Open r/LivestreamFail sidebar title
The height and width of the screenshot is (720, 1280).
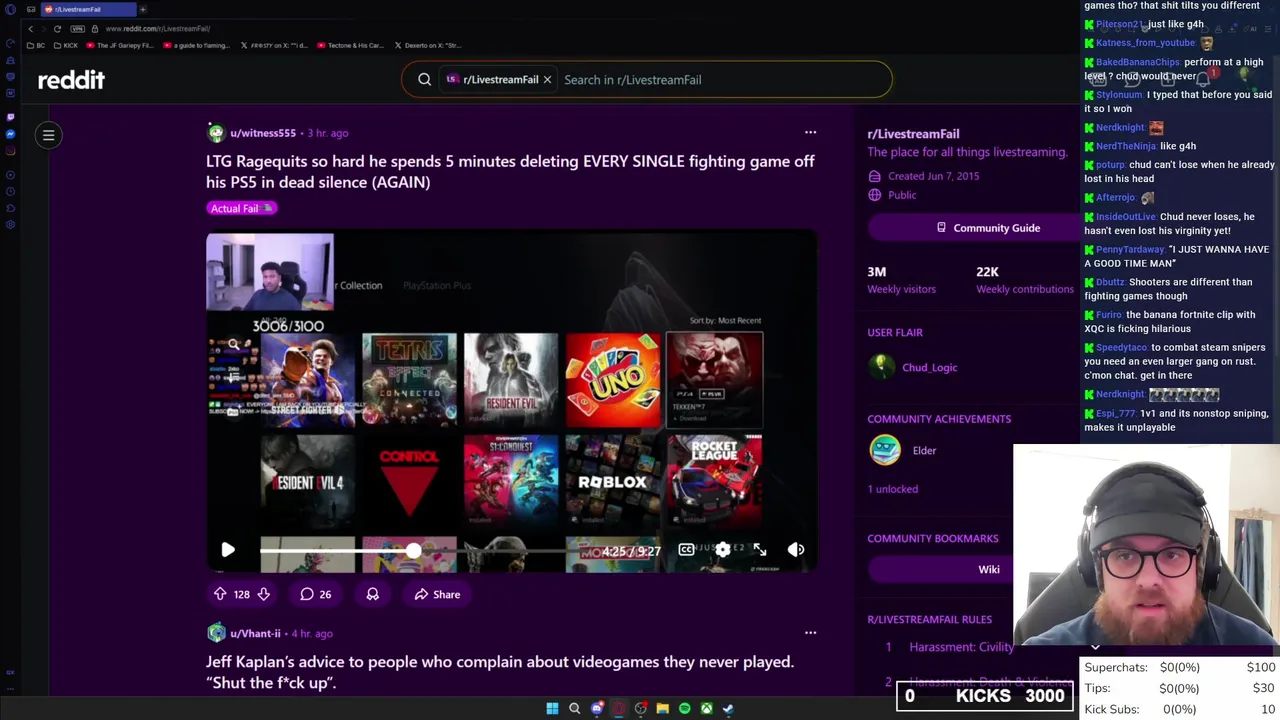[913, 134]
